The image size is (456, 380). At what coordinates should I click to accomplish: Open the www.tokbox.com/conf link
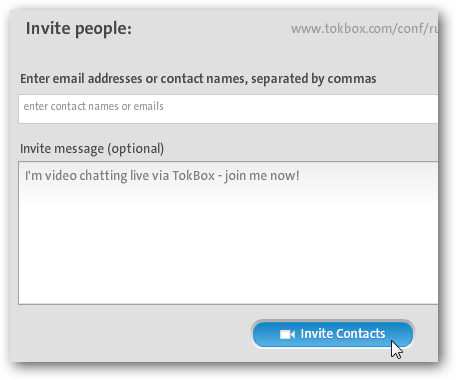point(364,29)
